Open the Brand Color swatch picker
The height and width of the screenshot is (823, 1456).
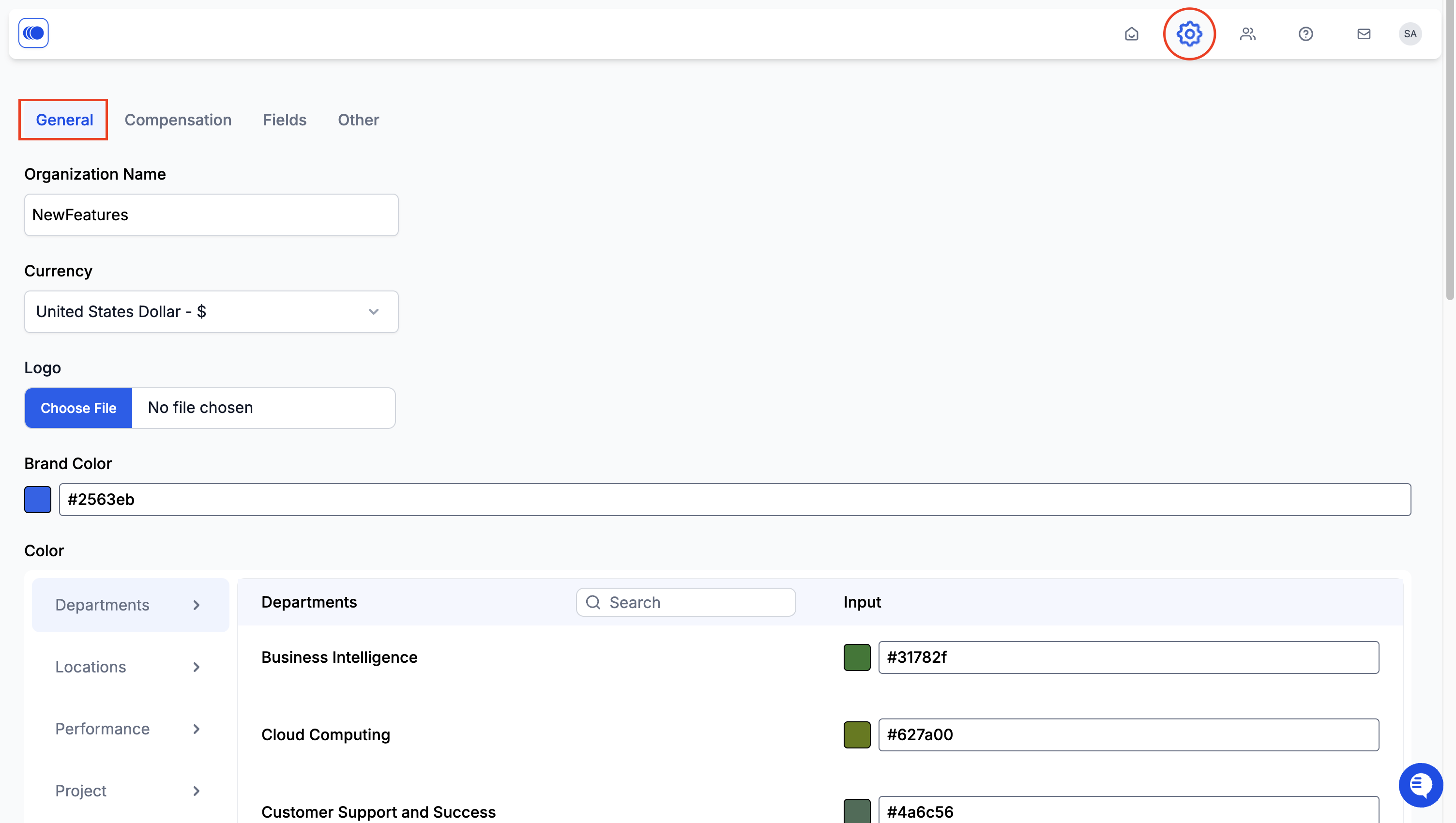pos(38,500)
